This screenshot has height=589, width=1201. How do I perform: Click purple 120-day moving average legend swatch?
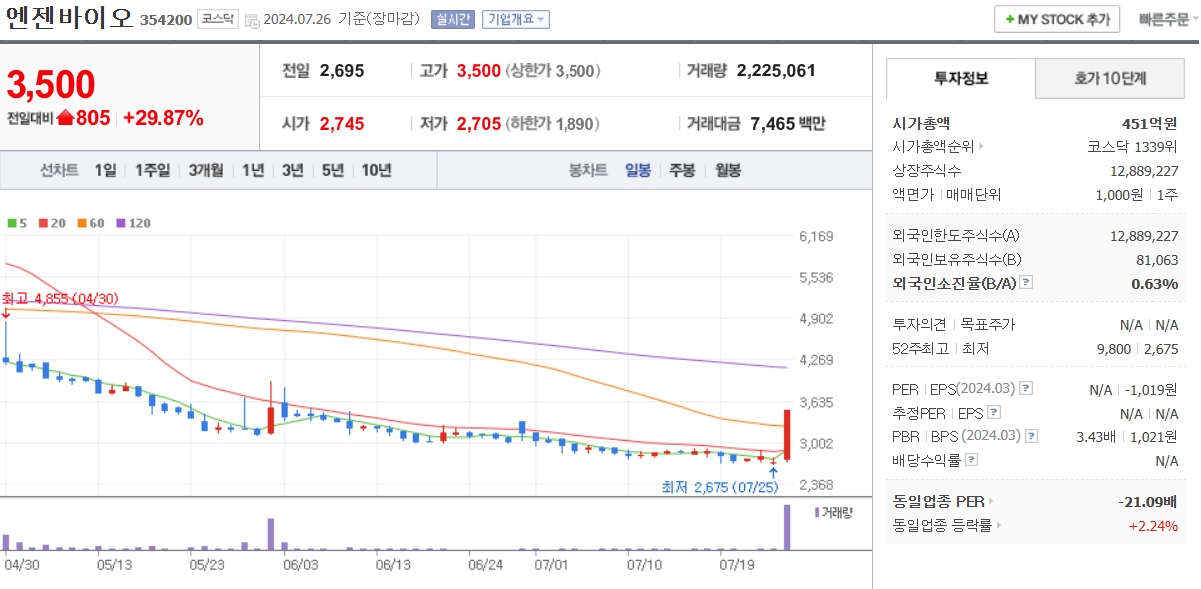[x=120, y=223]
